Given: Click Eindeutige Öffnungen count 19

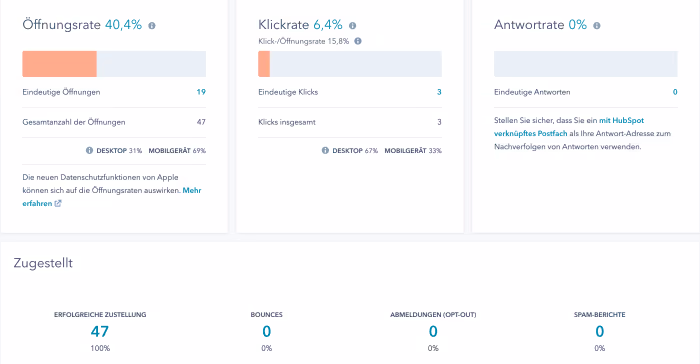Looking at the screenshot, I should click(201, 92).
